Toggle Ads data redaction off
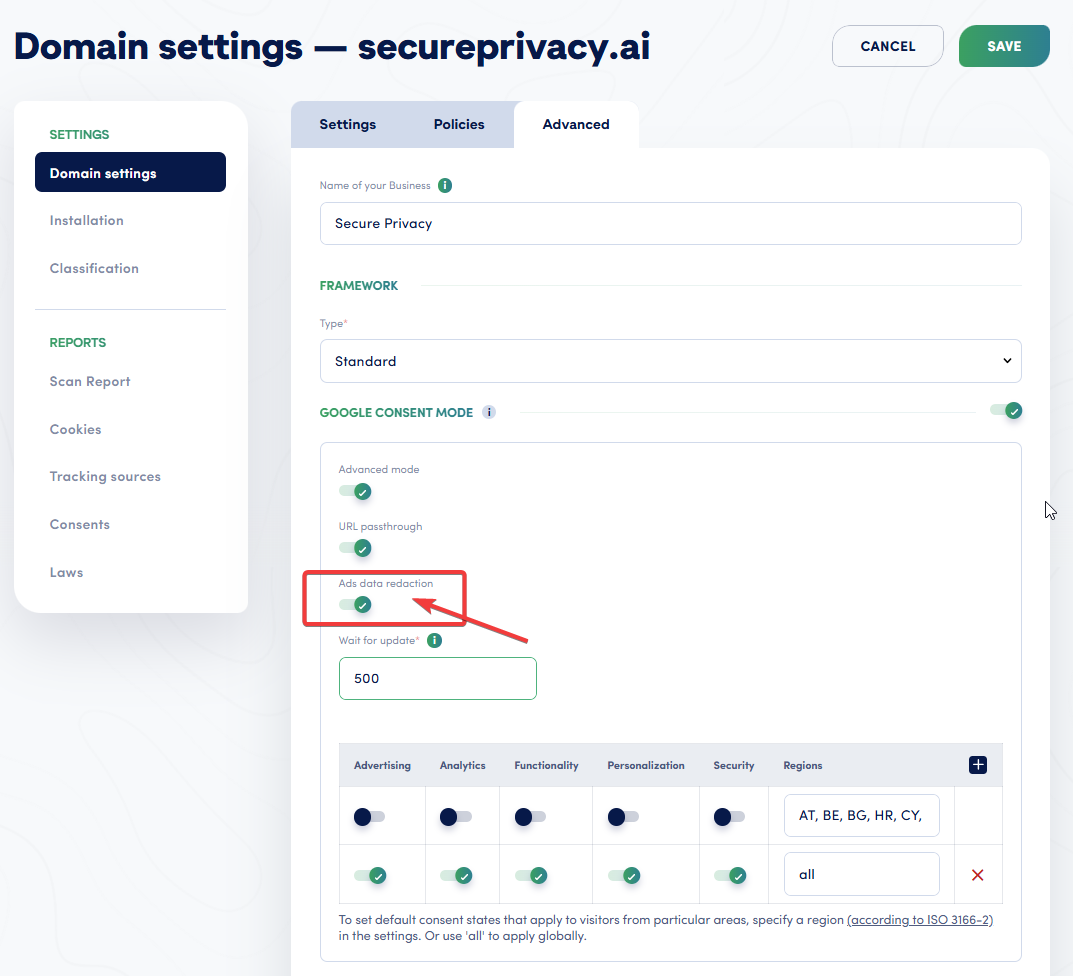This screenshot has width=1073, height=976. pos(356,604)
